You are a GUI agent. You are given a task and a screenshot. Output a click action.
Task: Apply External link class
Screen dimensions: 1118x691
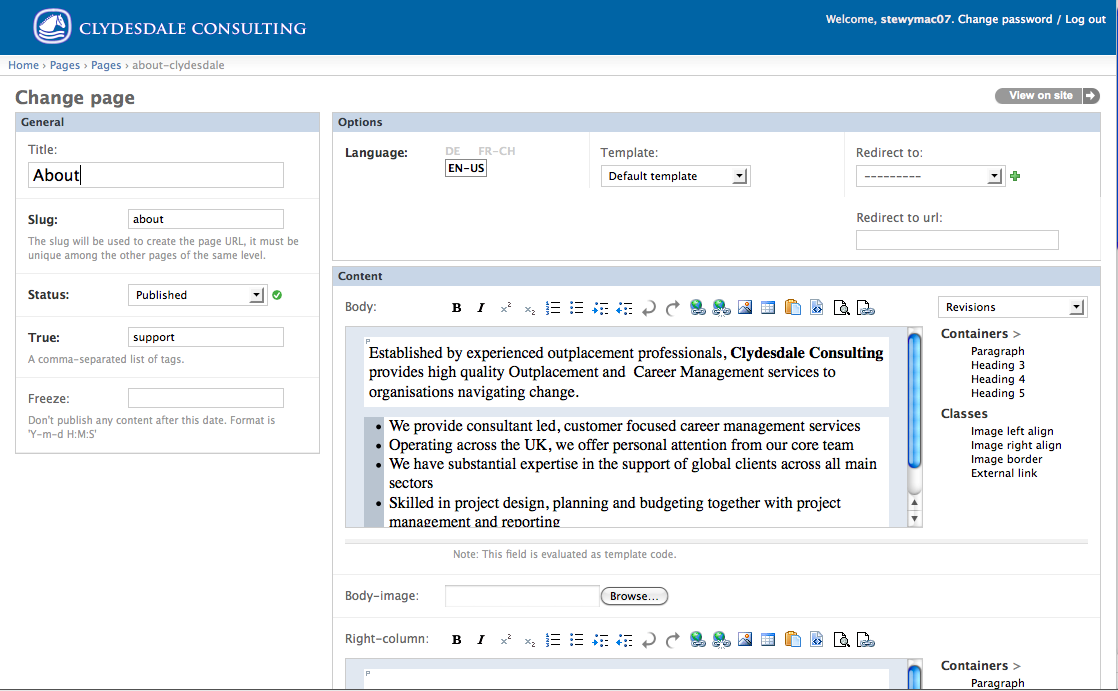coord(1004,473)
